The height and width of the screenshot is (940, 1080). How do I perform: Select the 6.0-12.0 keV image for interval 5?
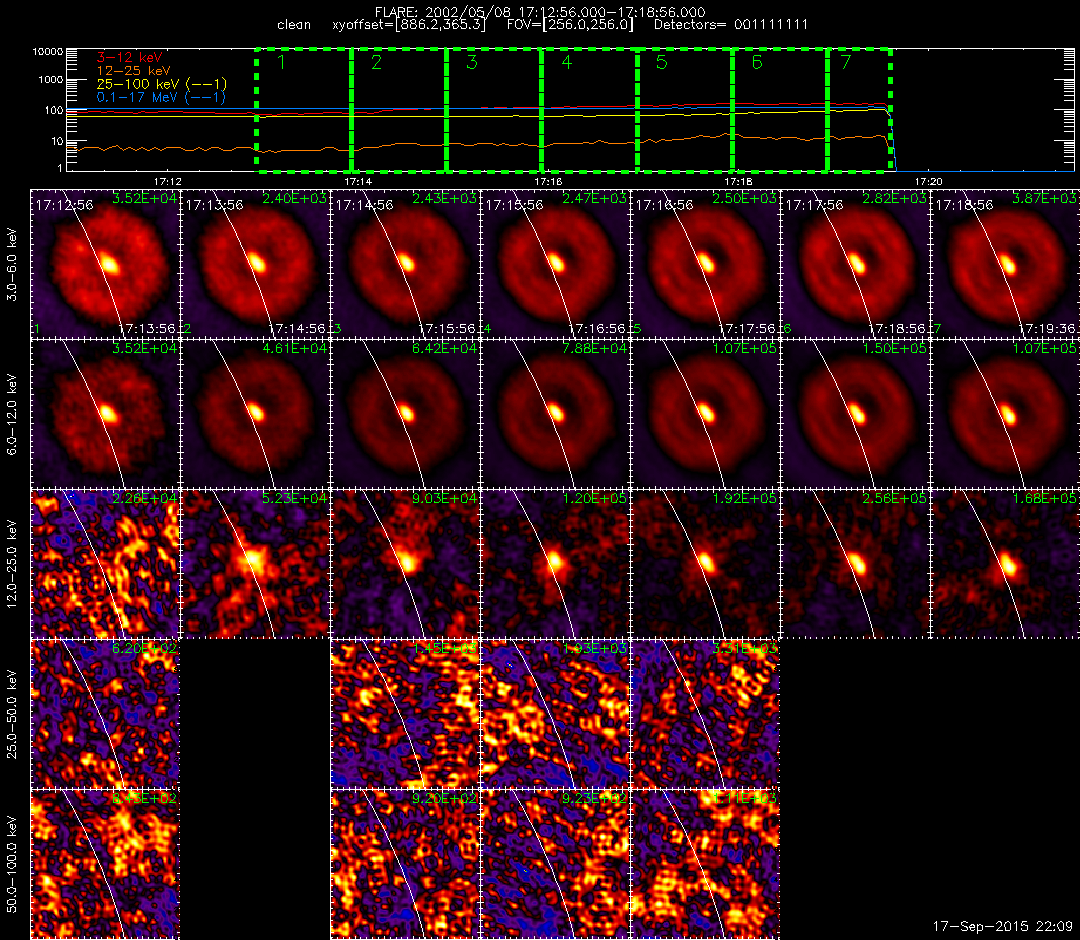706,414
